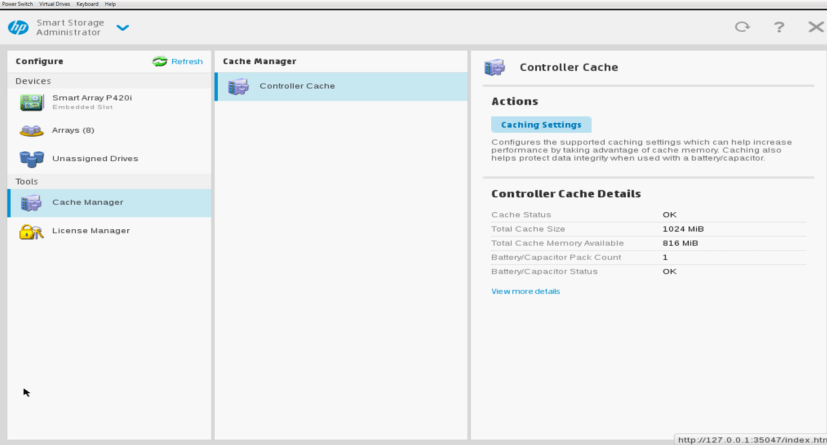Viewport: 827px width, 445px height.
Task: Click Battery/Capacitor Pack Count label
Action: coord(556,257)
